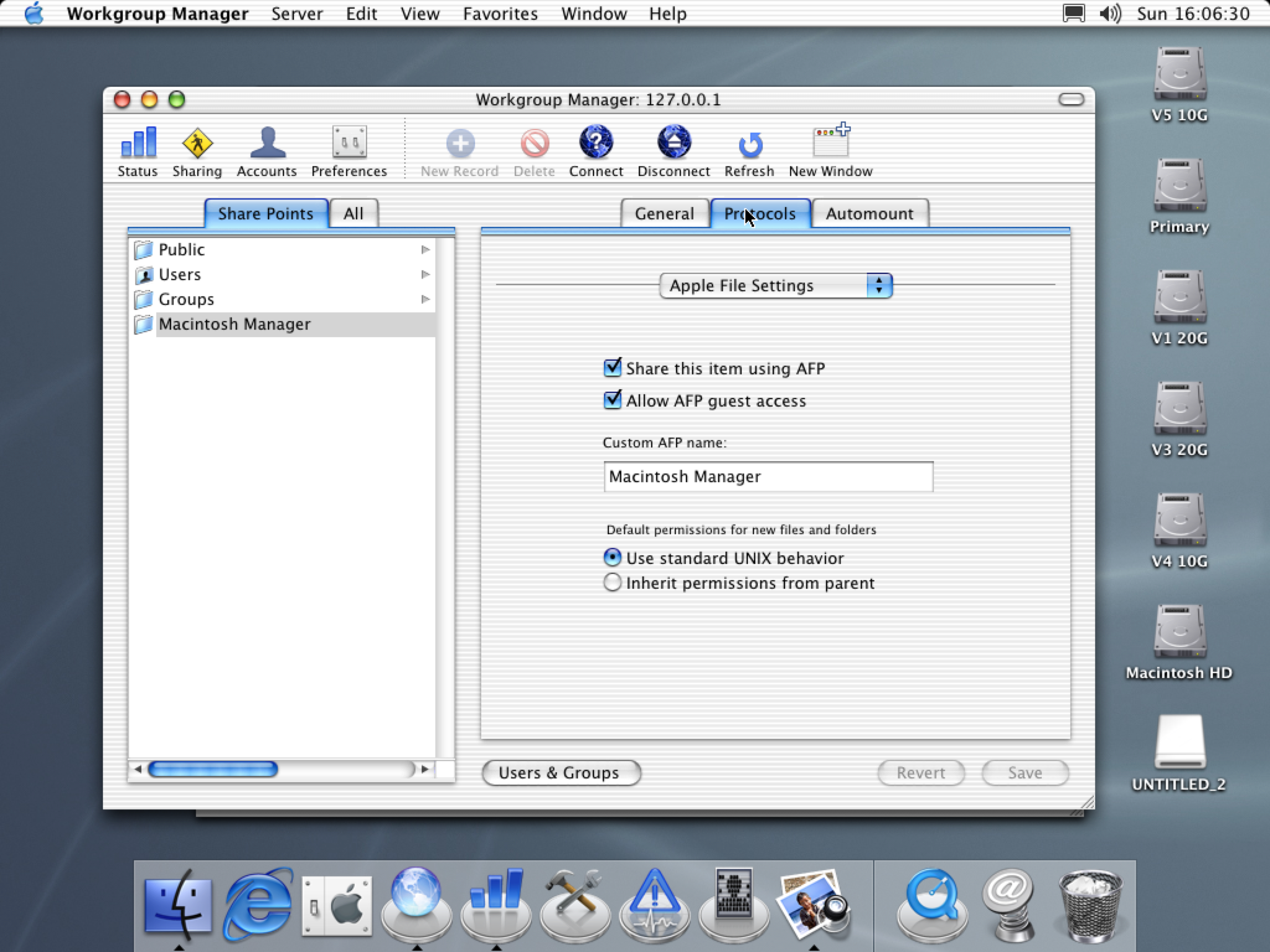Viewport: 1270px width, 952px height.
Task: Select the Sharing toolbar icon
Action: pyautogui.click(x=197, y=151)
